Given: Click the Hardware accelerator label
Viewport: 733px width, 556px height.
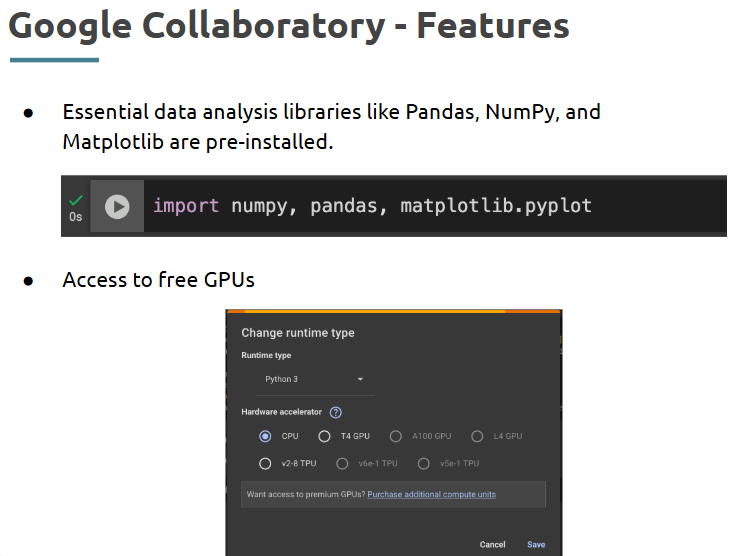Looking at the screenshot, I should [281, 412].
